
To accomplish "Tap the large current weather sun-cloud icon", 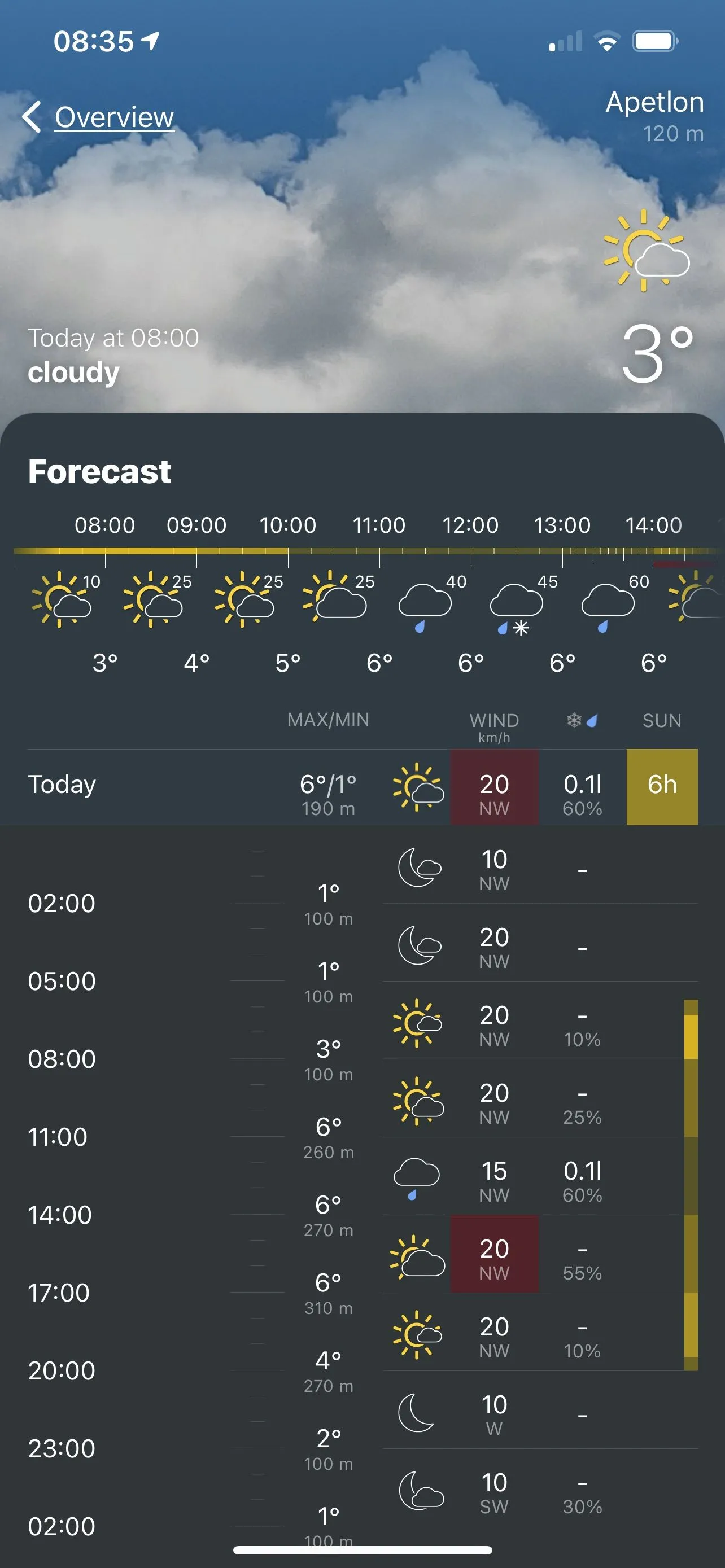I will point(646,251).
